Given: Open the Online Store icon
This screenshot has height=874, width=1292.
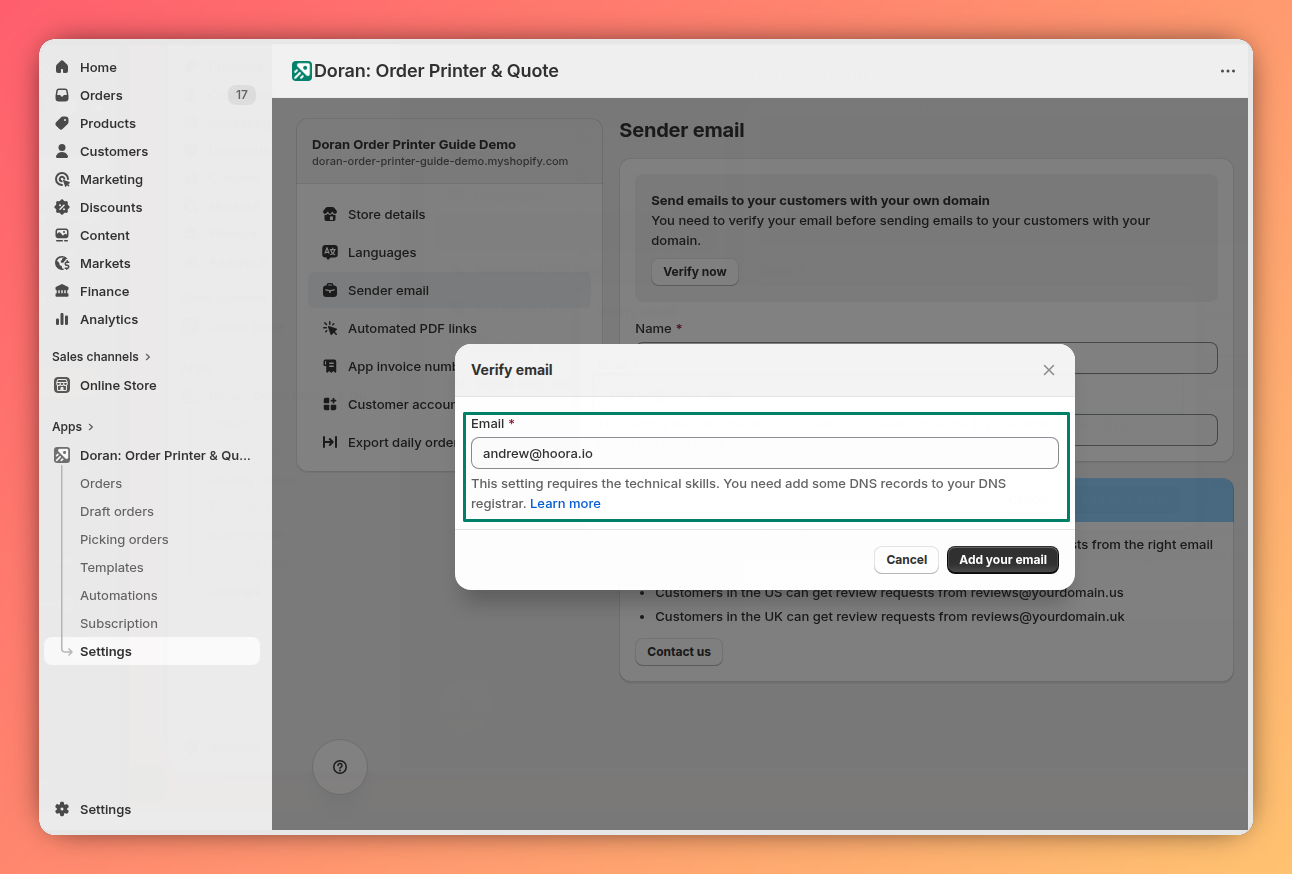Looking at the screenshot, I should coord(64,385).
